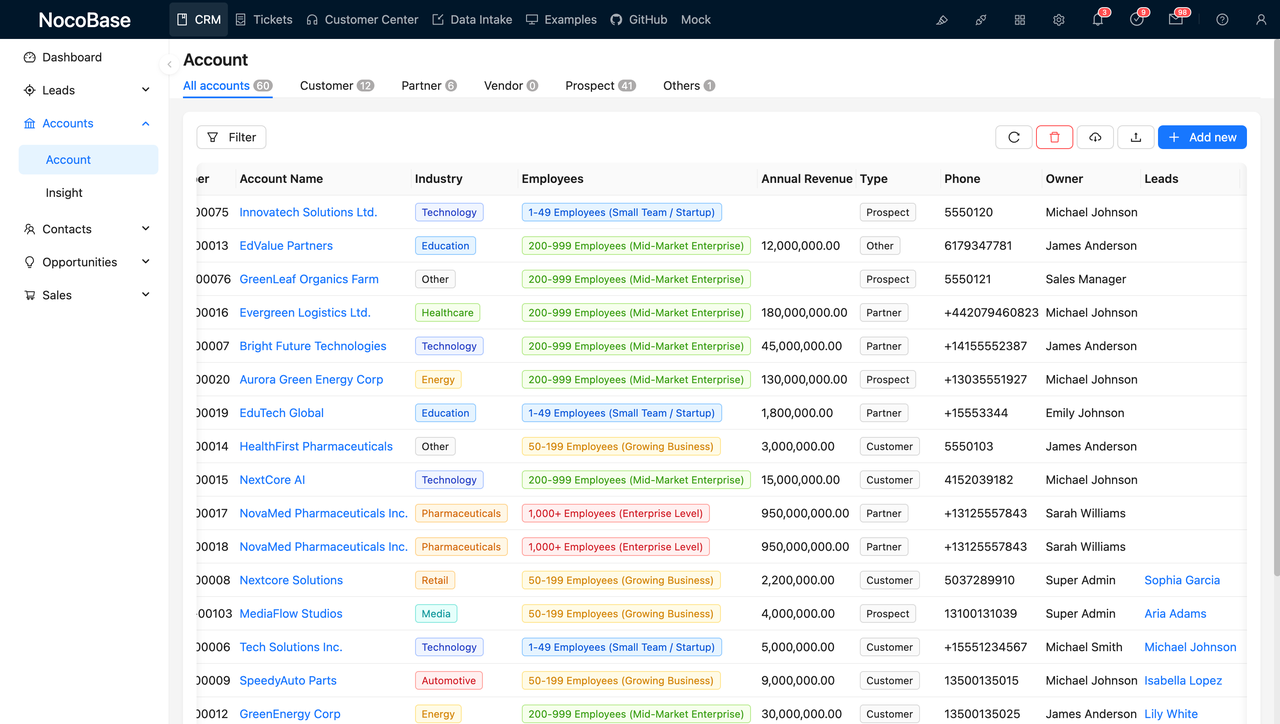
Task: Open the Innovatech Solutions Ltd. account link
Action: (307, 212)
